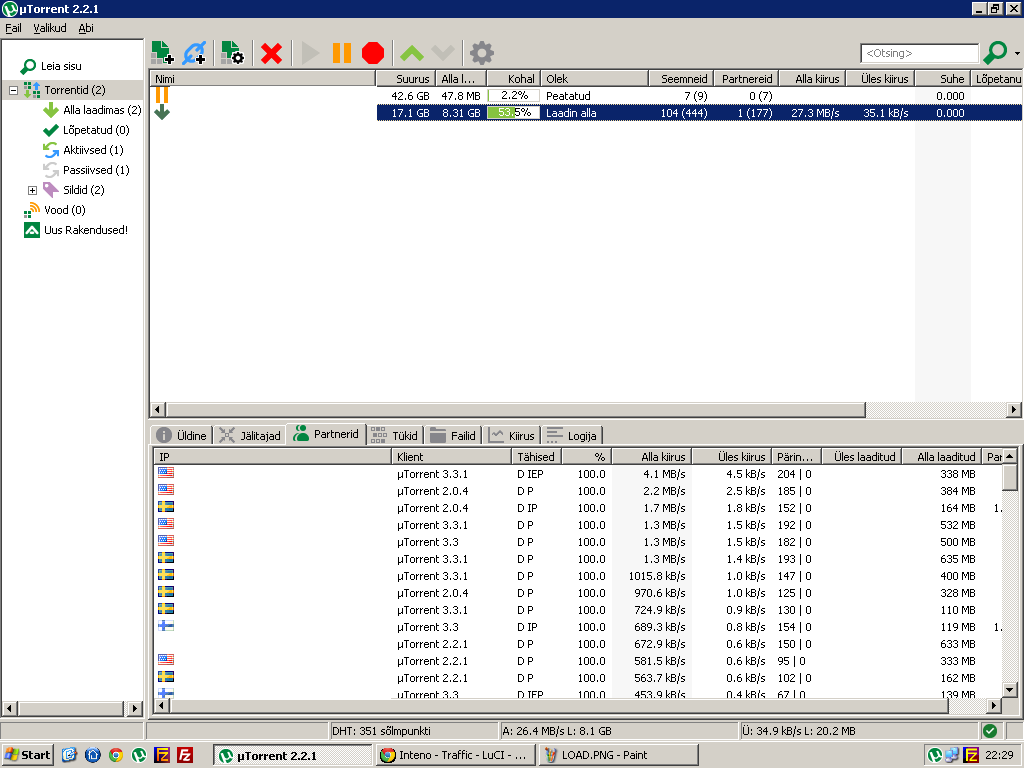
Task: Switch to the Jälitajad tab
Action: tap(250, 436)
